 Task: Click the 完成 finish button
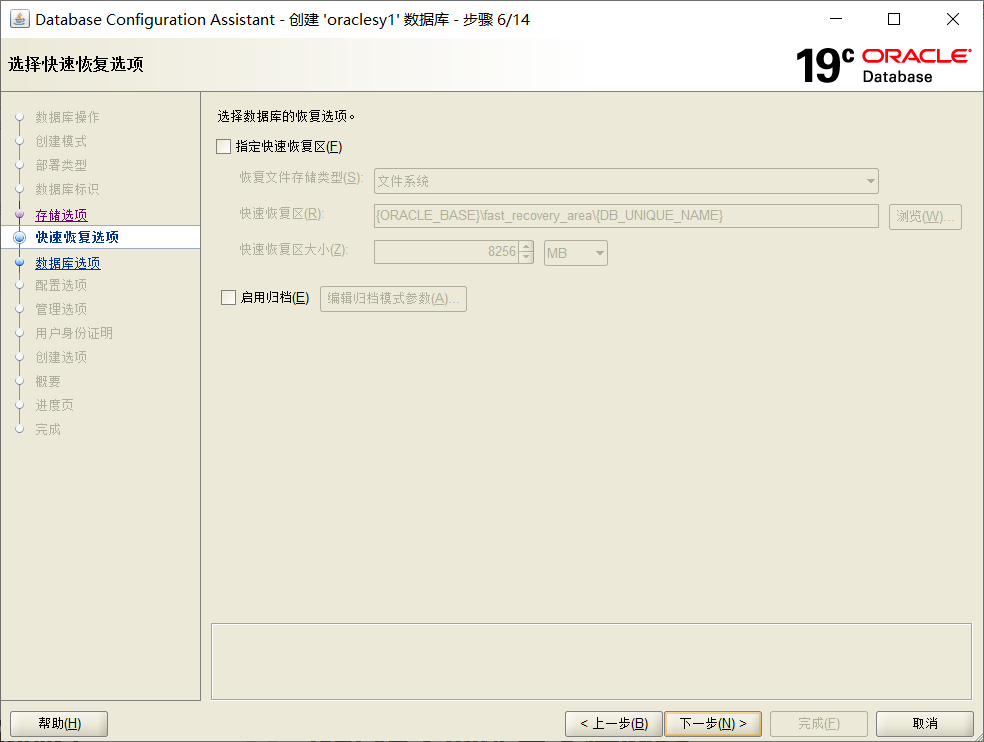click(x=819, y=724)
